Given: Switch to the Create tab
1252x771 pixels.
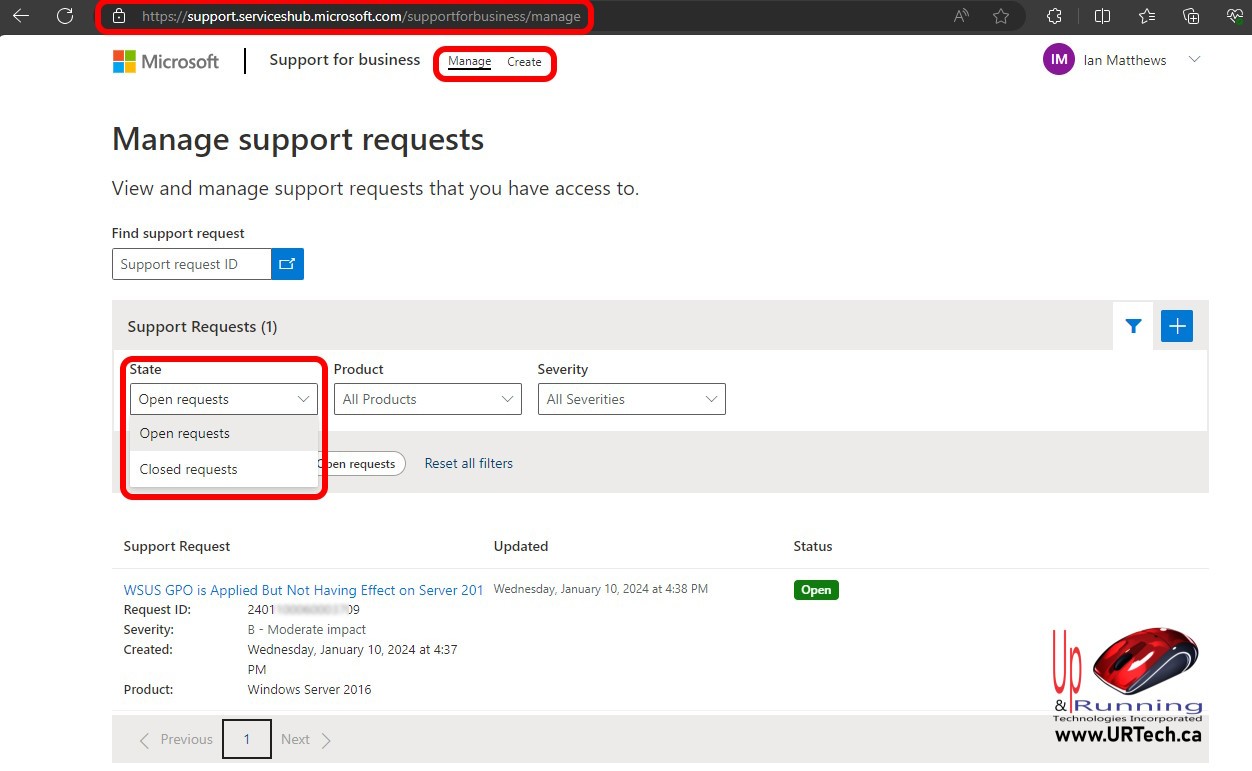Looking at the screenshot, I should 524,62.
